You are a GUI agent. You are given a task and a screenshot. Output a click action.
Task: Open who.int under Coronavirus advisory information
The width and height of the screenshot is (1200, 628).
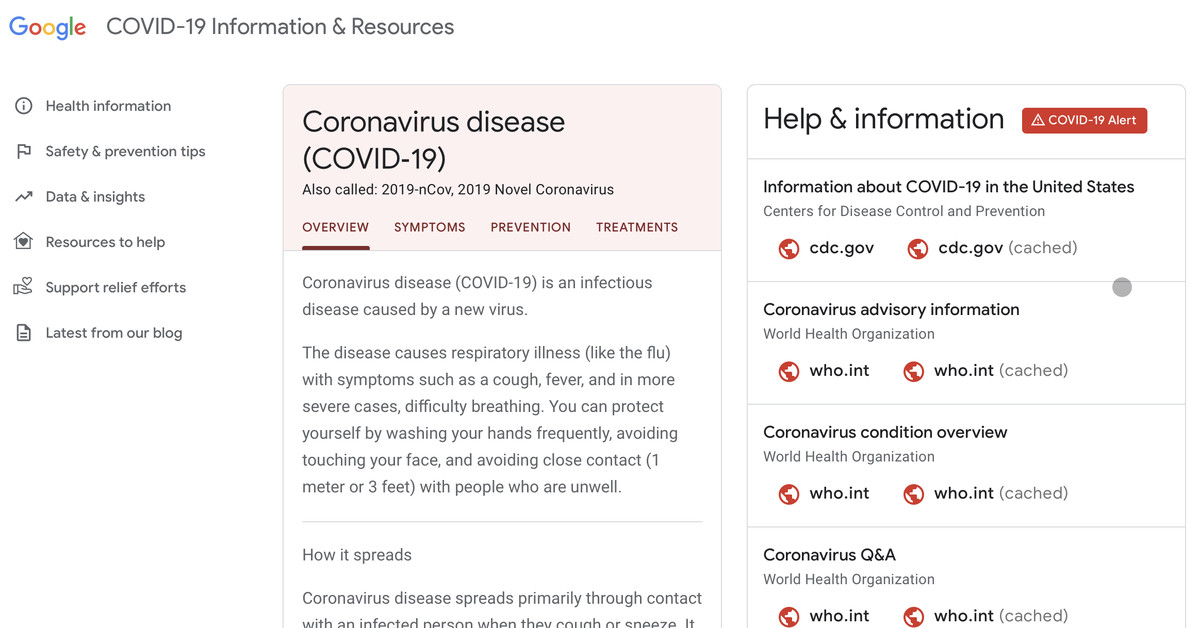tap(839, 370)
